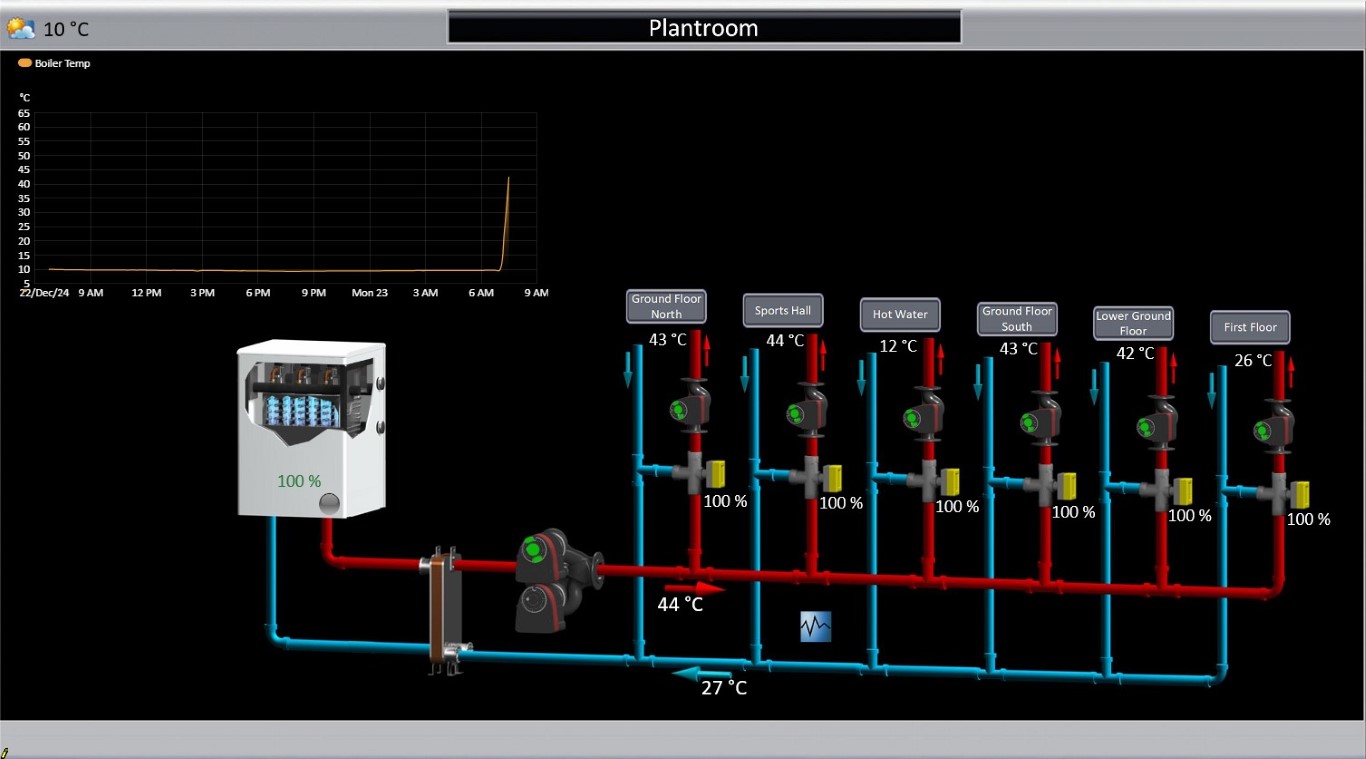Click the Plantroom title bar
The width and height of the screenshot is (1366, 759).
(704, 28)
